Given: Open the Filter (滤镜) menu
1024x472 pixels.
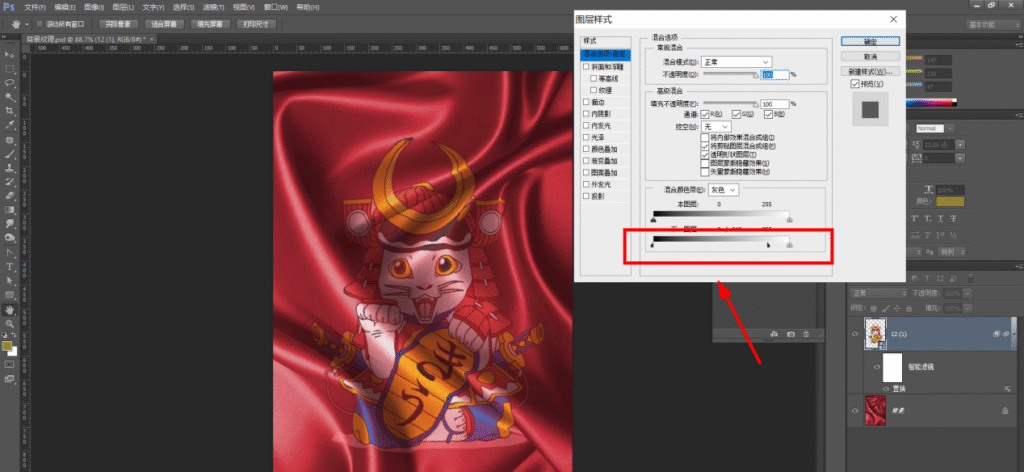Looking at the screenshot, I should [x=214, y=7].
